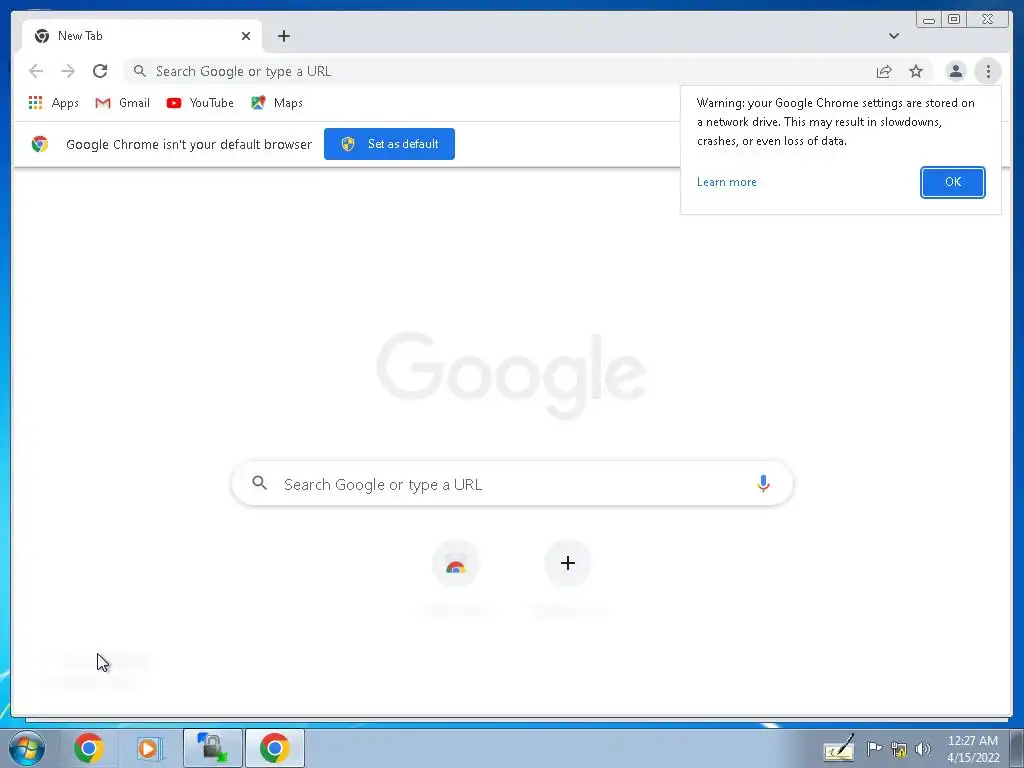Open Action Center flag icon

click(x=874, y=749)
